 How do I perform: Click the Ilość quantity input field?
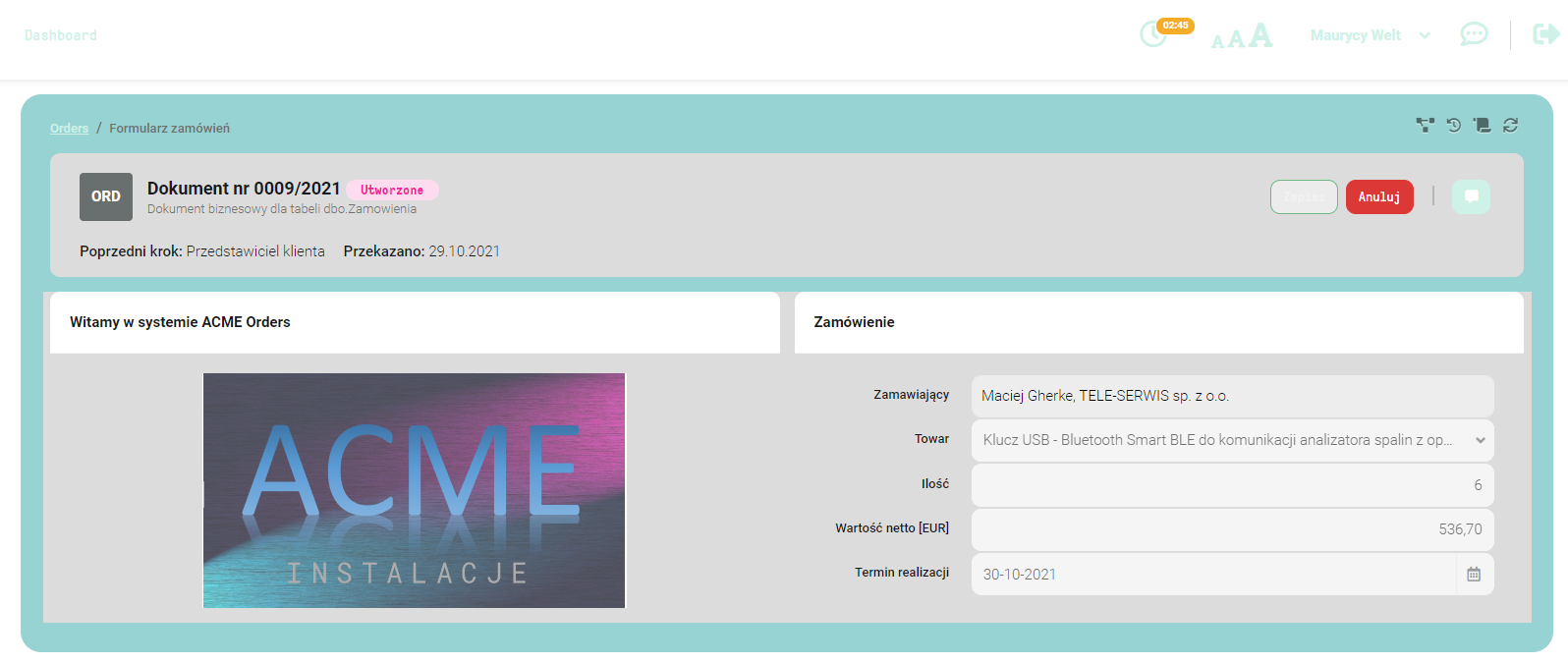coord(1232,485)
